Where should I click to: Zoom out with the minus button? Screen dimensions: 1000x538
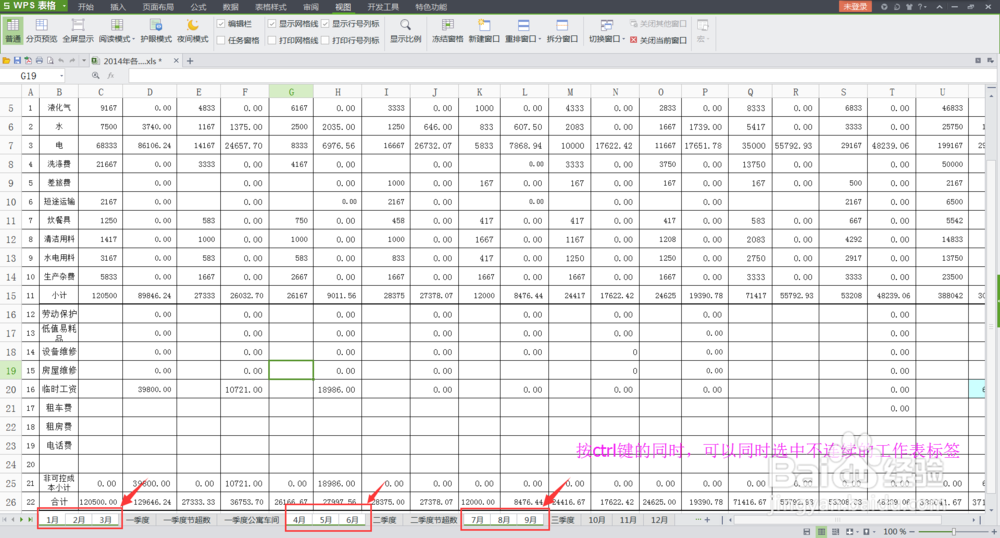point(913,531)
